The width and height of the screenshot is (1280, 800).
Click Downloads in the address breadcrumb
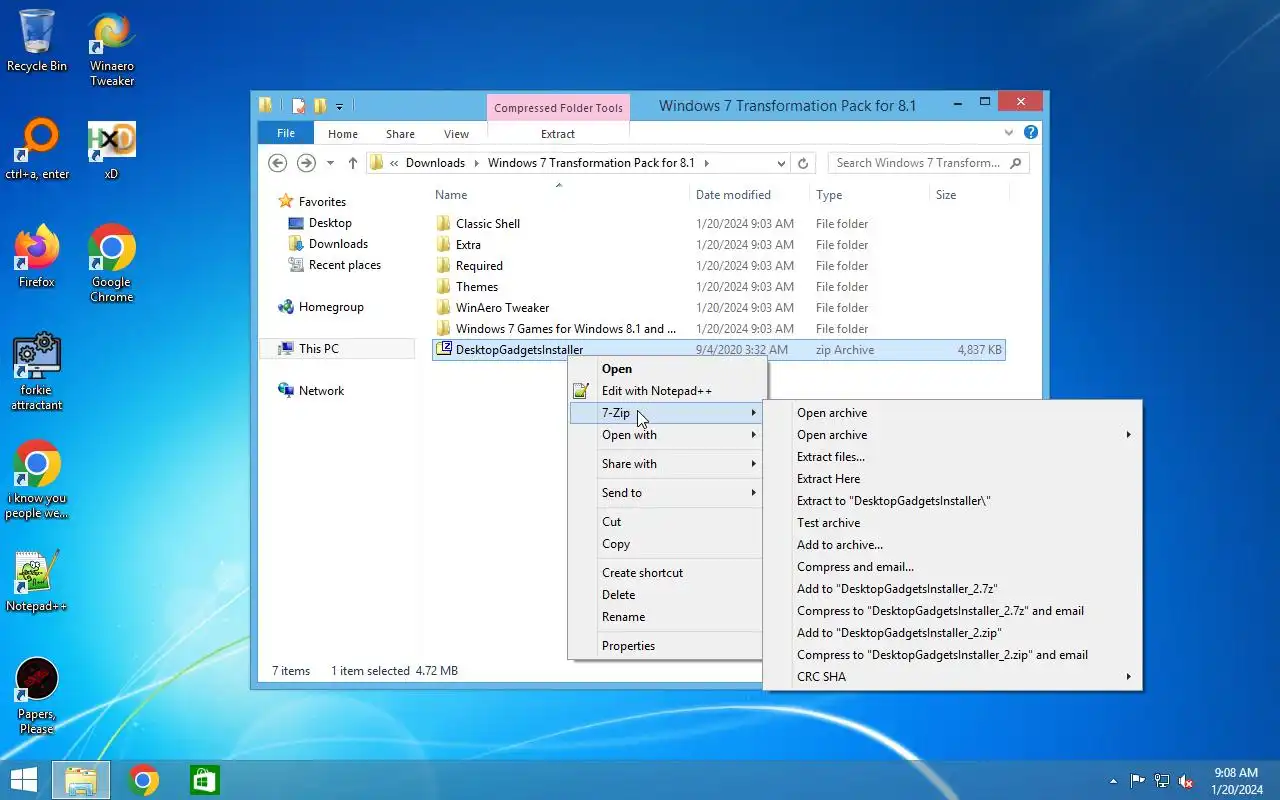click(435, 163)
